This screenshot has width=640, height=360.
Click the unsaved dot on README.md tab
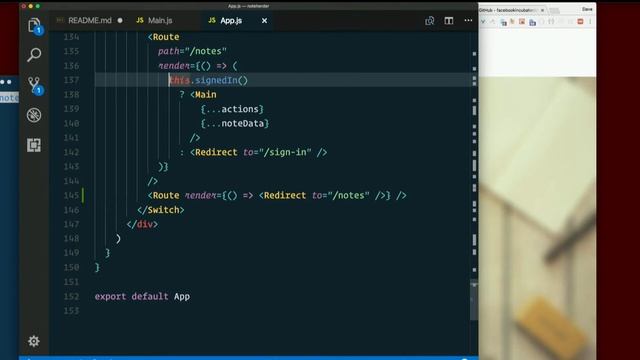[120, 20]
